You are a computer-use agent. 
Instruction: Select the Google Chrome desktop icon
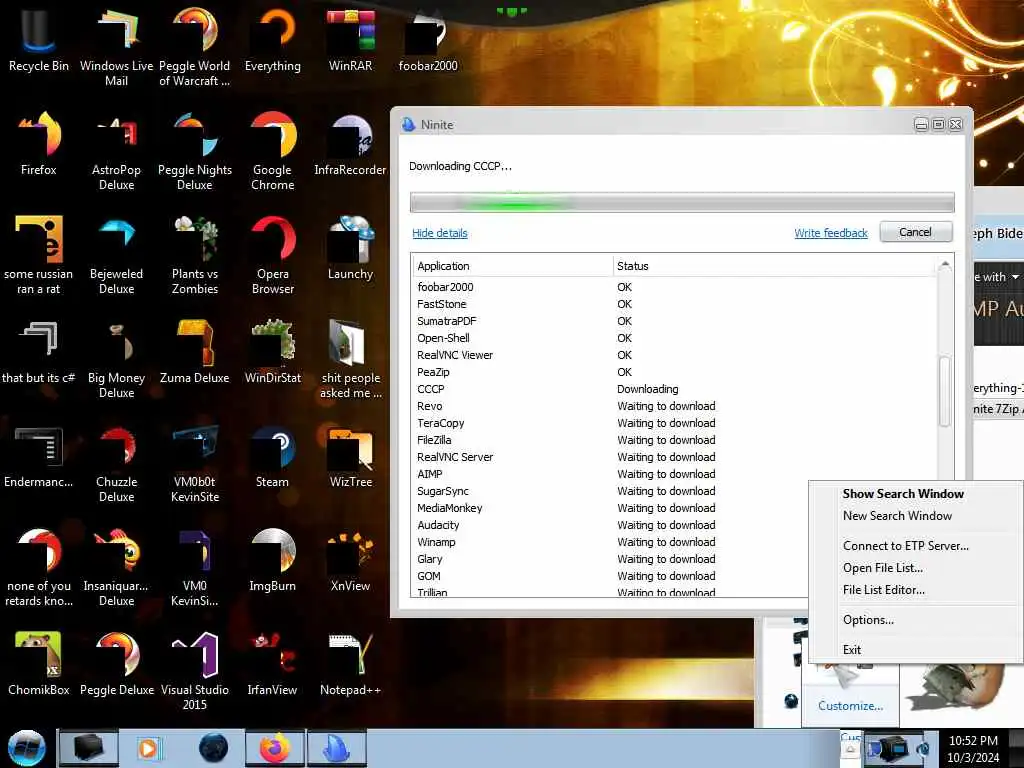tap(273, 152)
